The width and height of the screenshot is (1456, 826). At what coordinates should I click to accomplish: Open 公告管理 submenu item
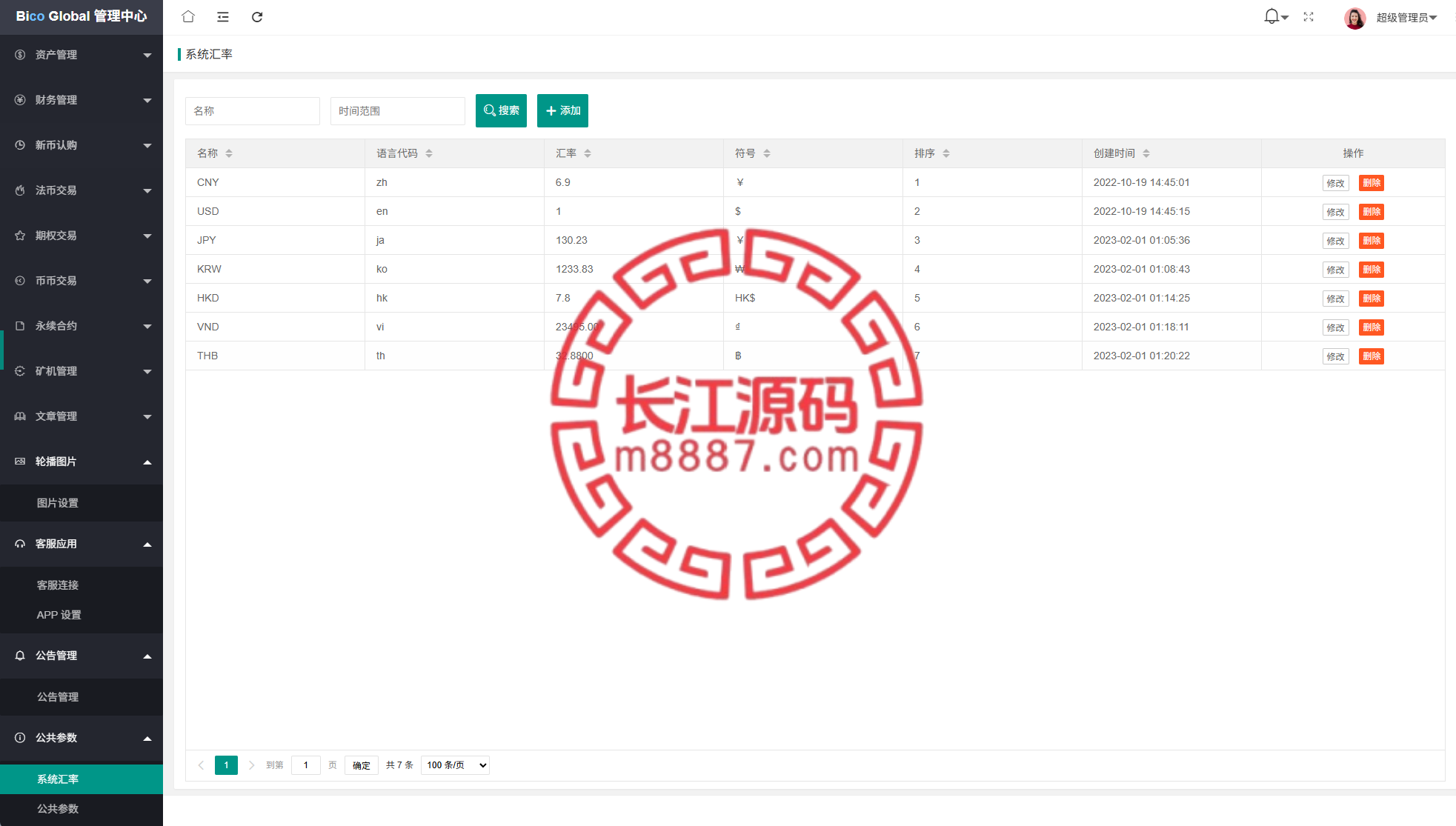tap(58, 697)
